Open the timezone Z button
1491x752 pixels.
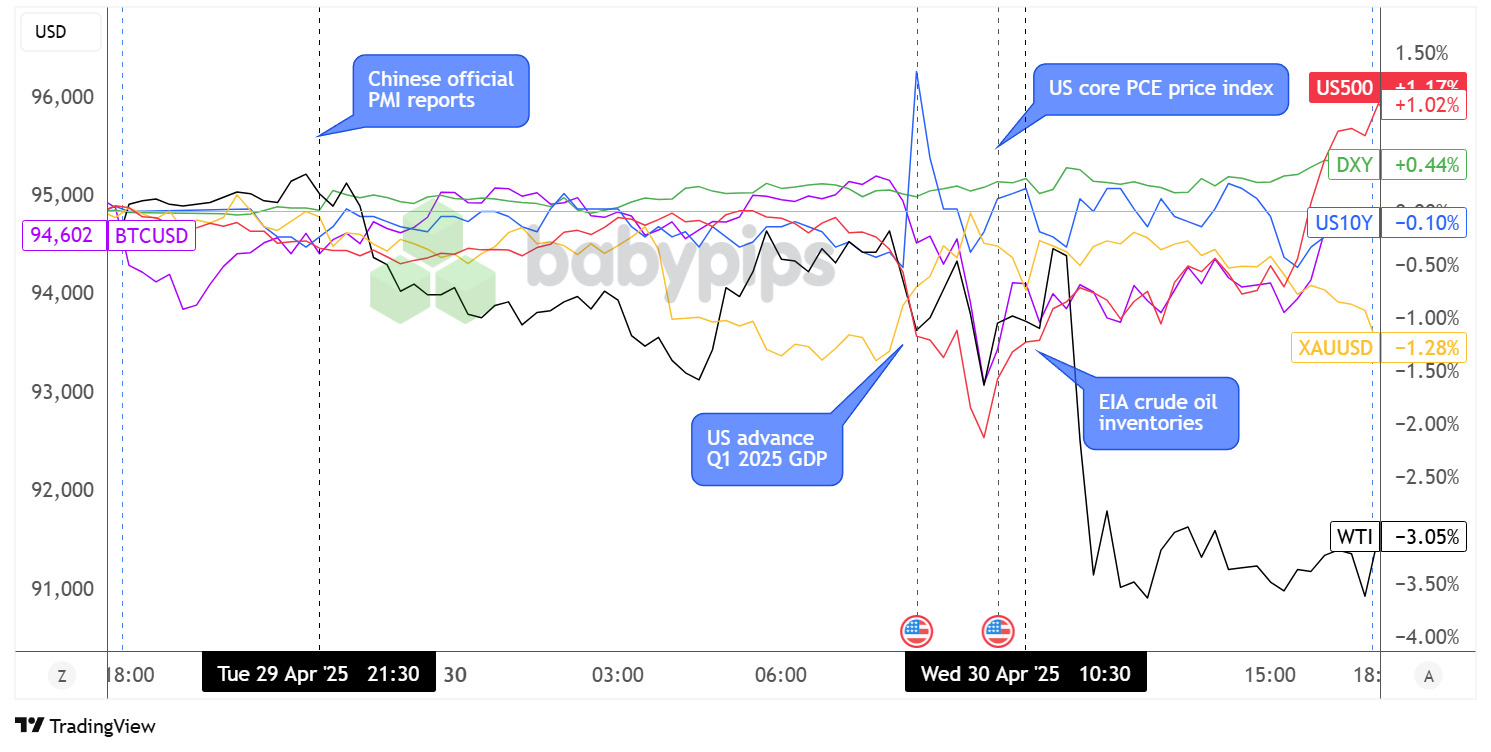[x=62, y=676]
